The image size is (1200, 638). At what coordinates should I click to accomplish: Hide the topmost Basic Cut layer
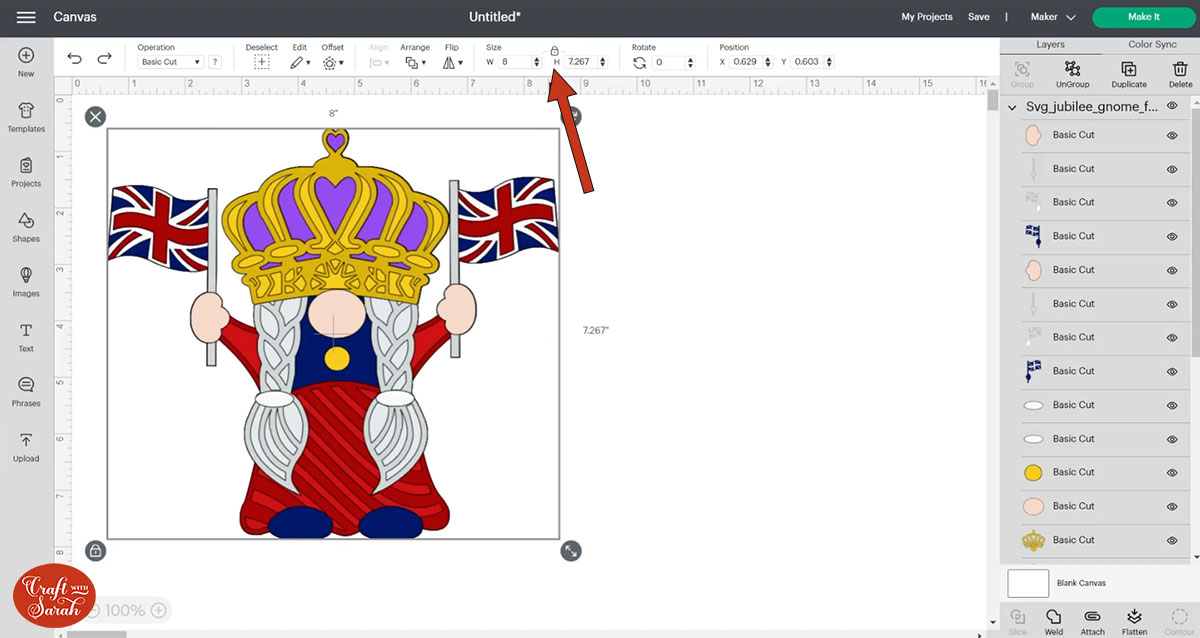[1171, 134]
